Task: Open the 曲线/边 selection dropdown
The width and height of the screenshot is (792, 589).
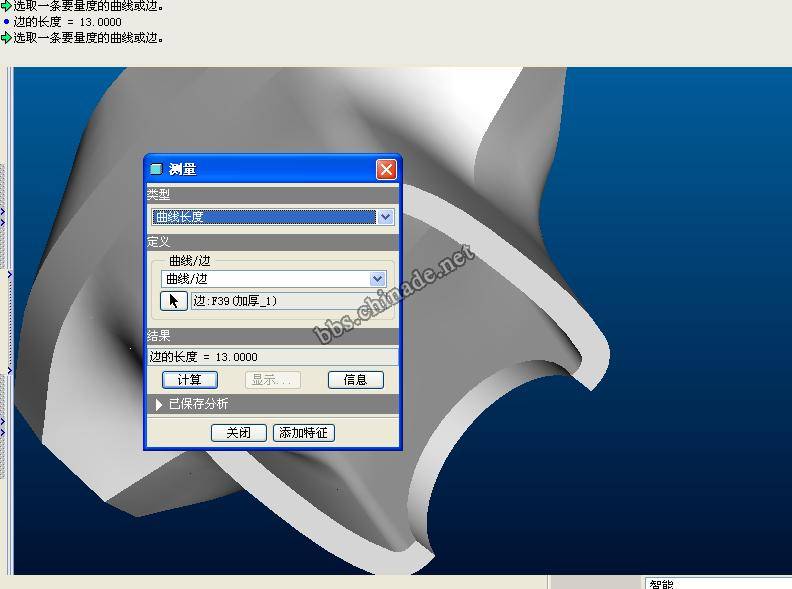Action: tap(273, 279)
